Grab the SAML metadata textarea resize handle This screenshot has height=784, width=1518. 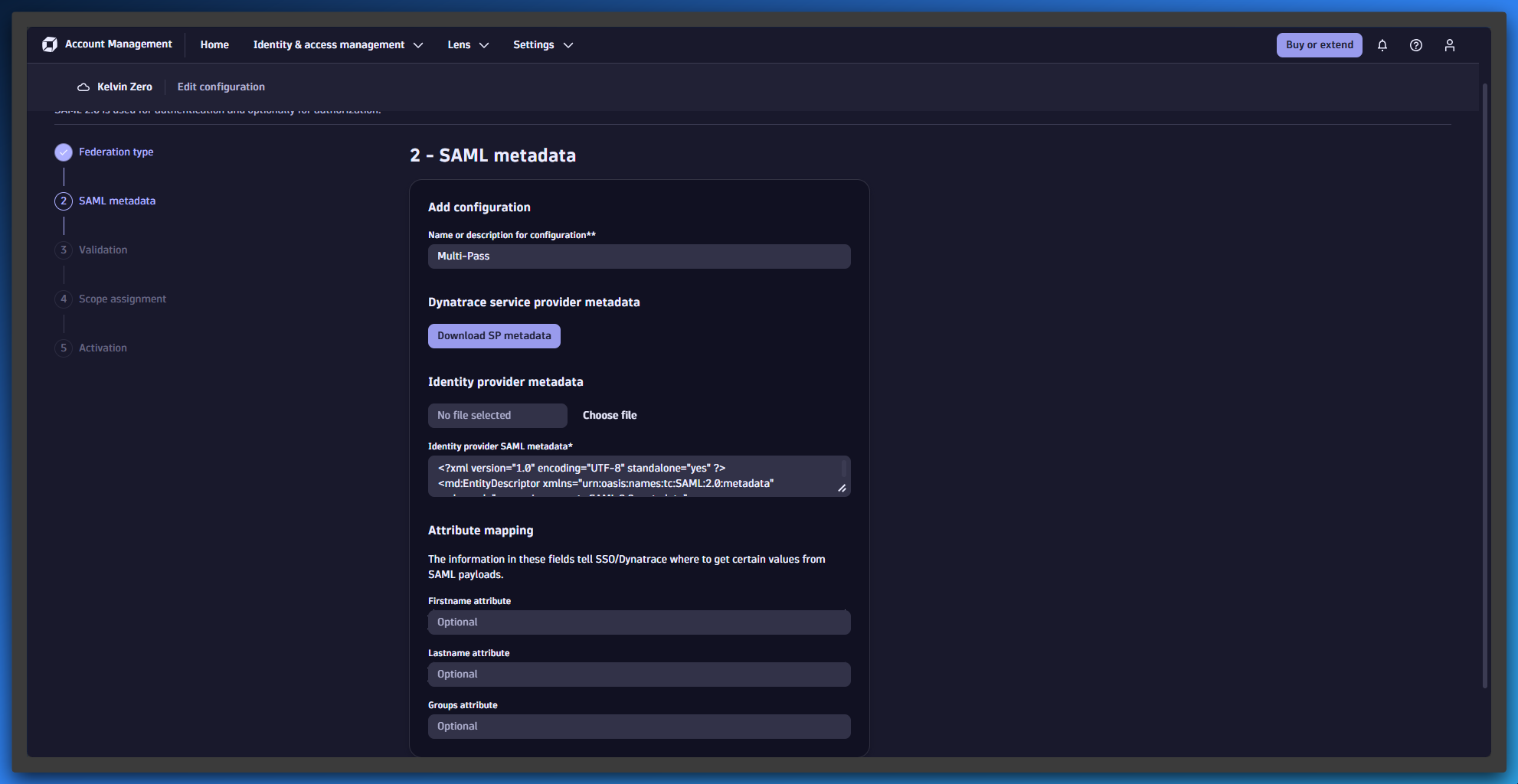pyautogui.click(x=842, y=488)
